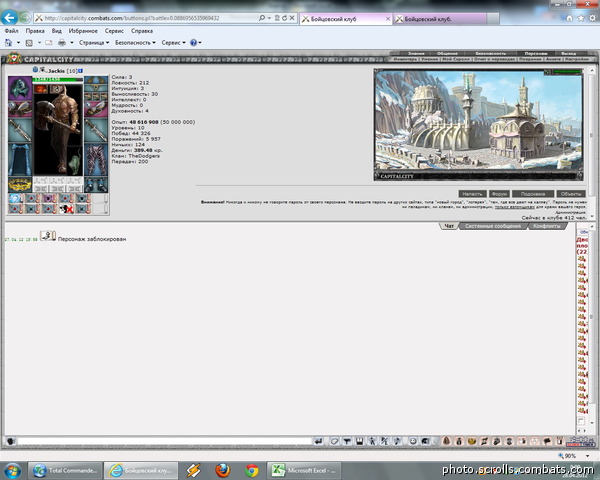
Task: Click the Выход game menu item
Action: click(x=568, y=53)
